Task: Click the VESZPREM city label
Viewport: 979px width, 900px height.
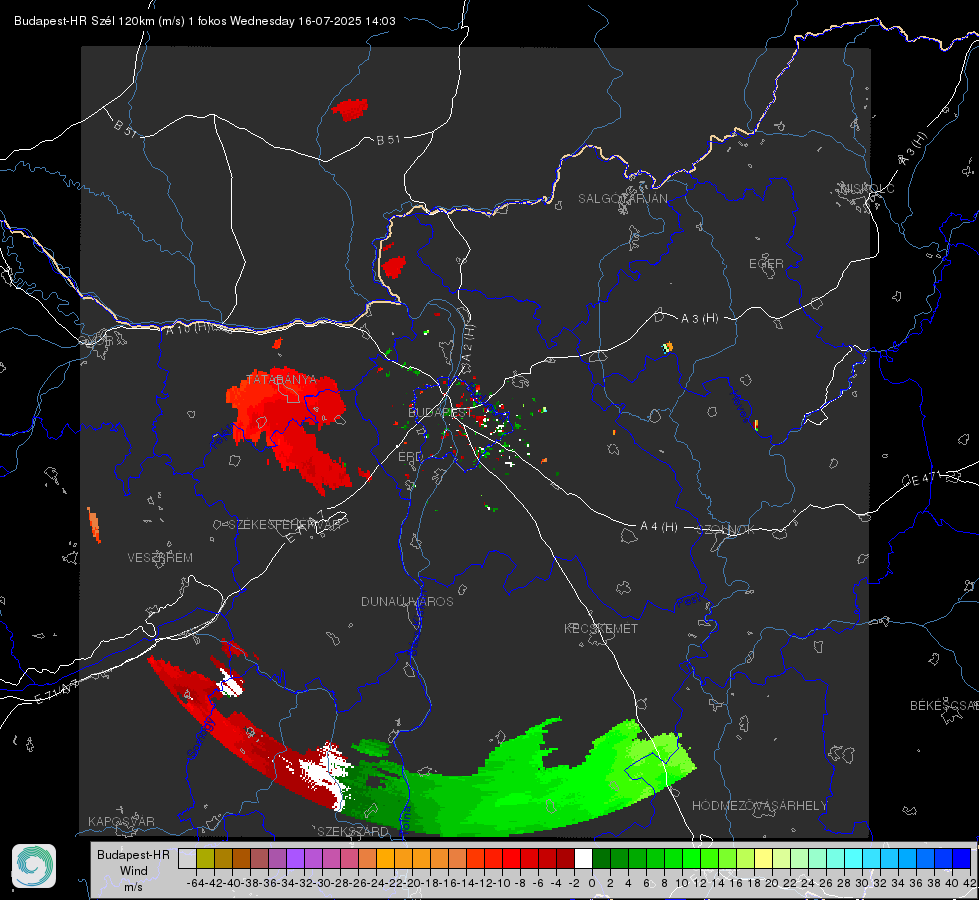Action: tap(160, 557)
